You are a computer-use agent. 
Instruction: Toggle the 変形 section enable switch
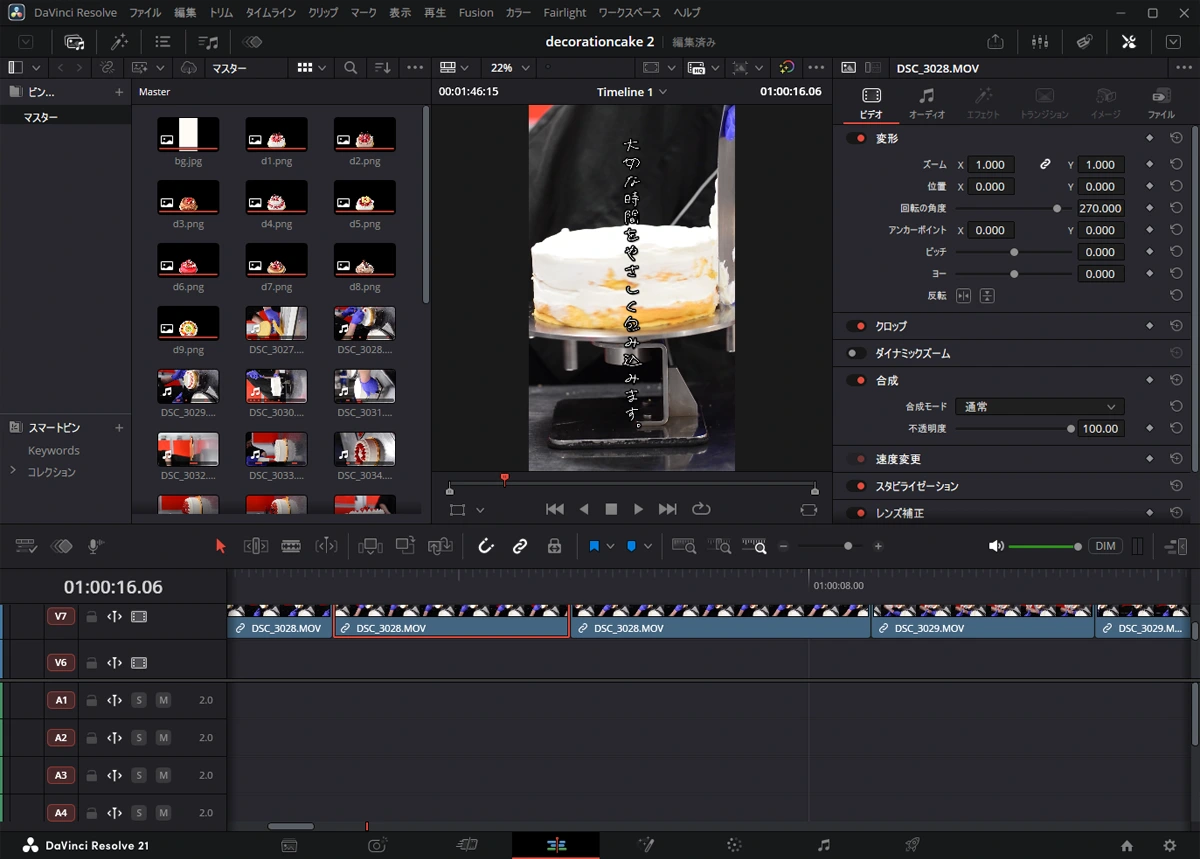[x=857, y=138]
